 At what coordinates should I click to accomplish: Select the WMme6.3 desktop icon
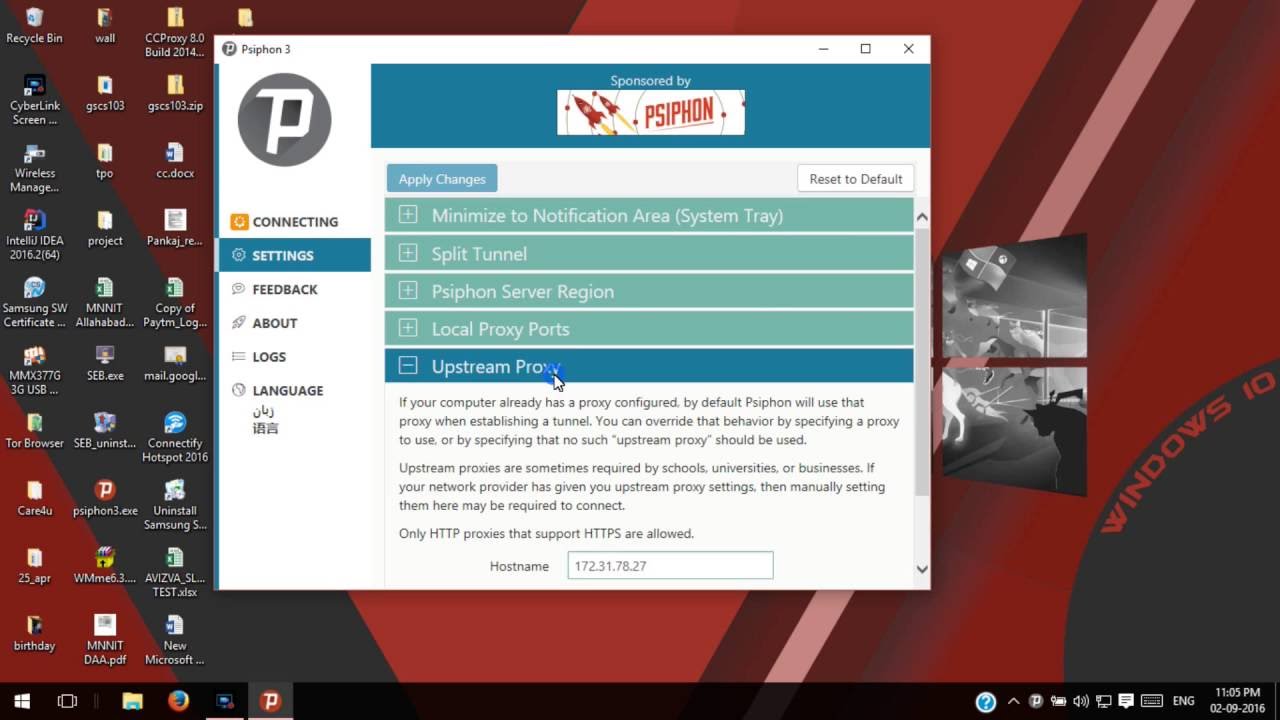[105, 565]
